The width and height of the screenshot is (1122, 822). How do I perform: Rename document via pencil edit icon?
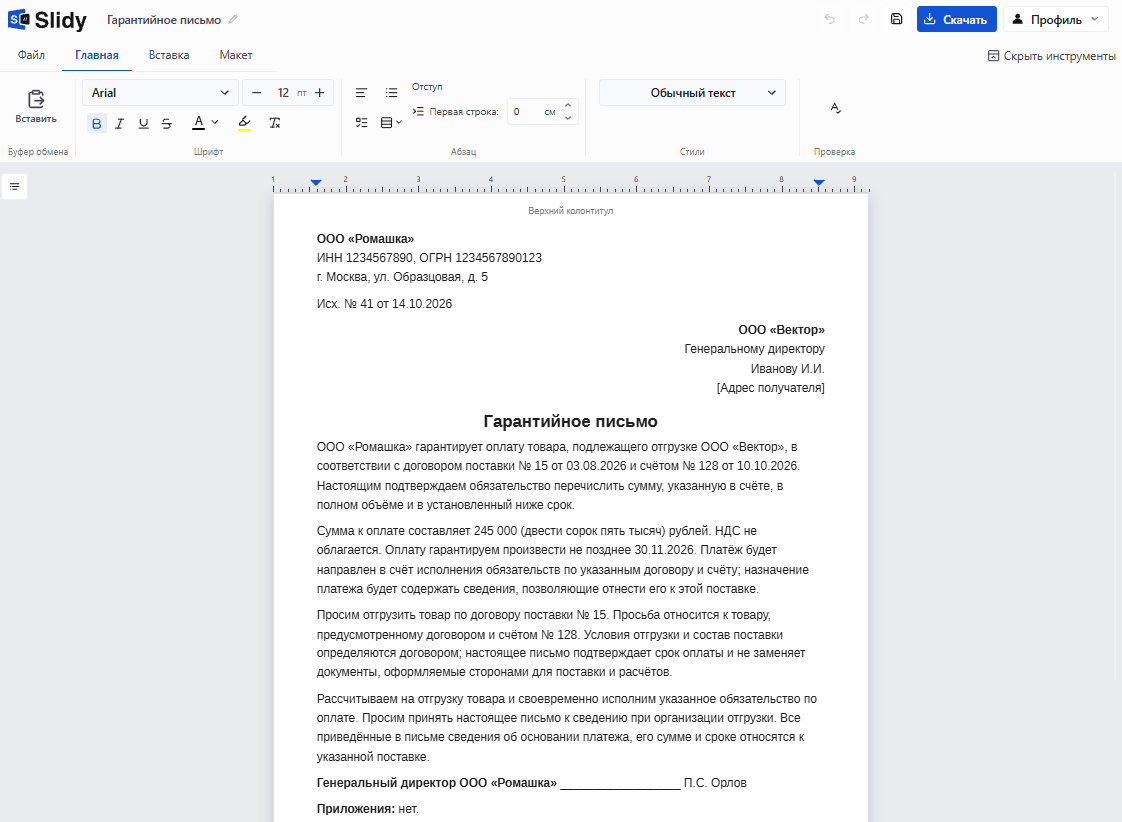tap(233, 19)
